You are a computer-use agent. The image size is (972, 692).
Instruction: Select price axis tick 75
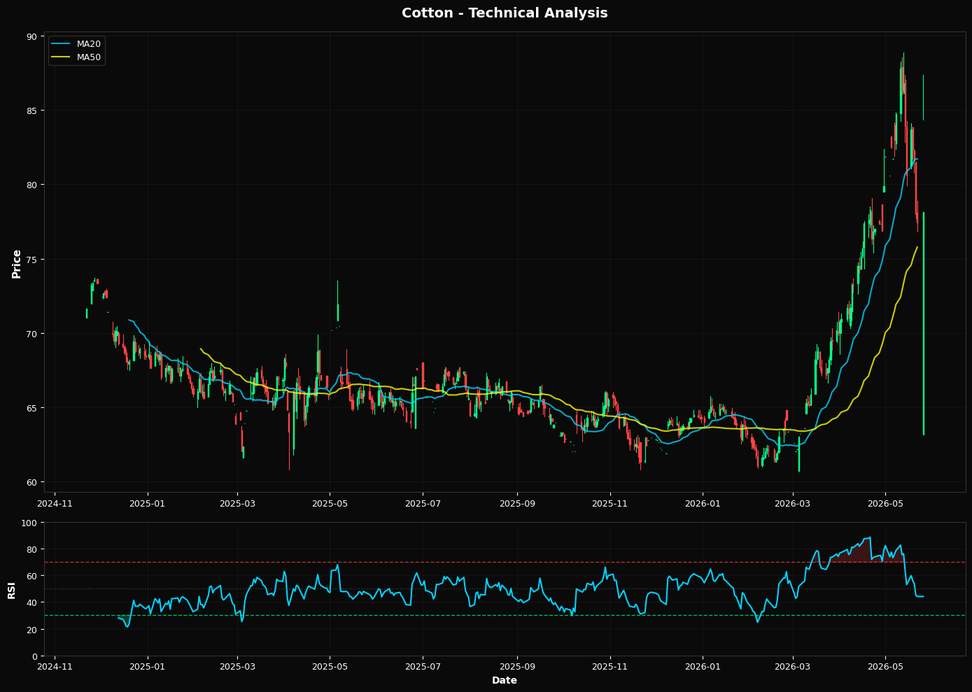[31, 259]
